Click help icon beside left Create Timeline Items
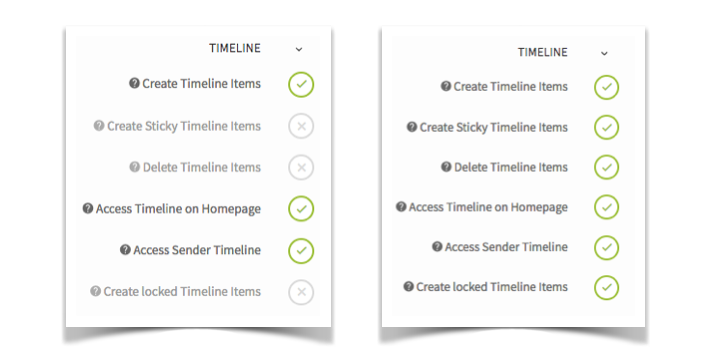This screenshot has width=725, height=362. [x=134, y=83]
